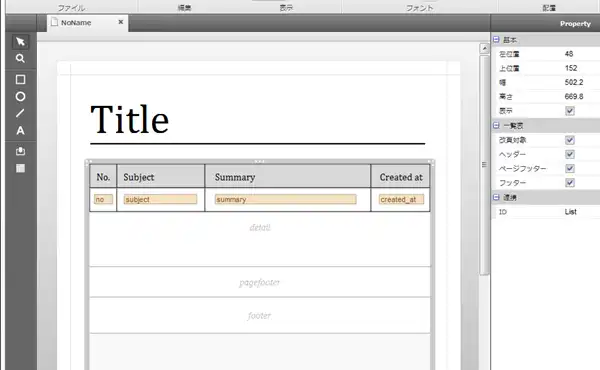Click the footer section of the list
The height and width of the screenshot is (370, 600).
[x=260, y=316]
